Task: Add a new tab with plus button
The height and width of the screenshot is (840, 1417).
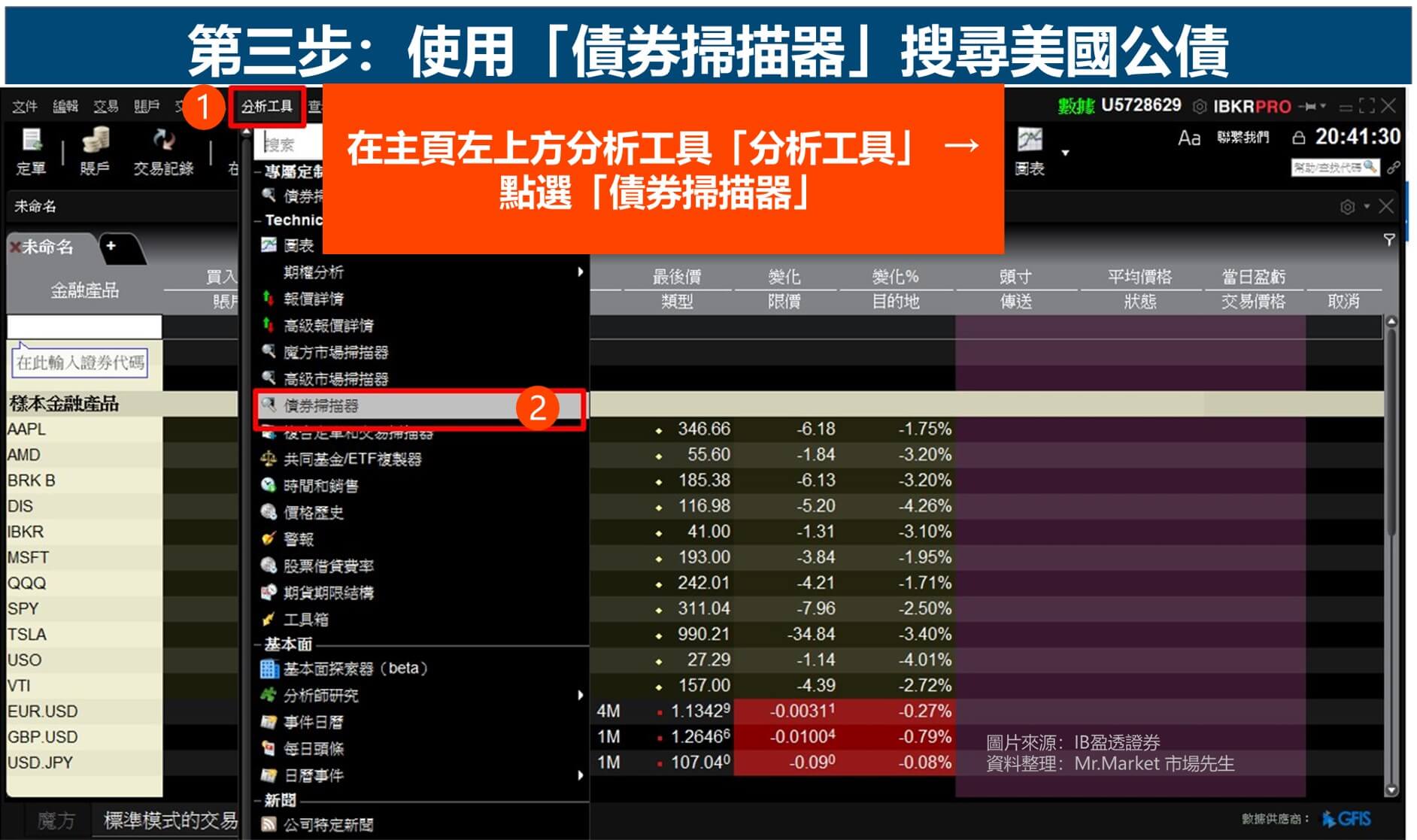Action: pyautogui.click(x=111, y=246)
